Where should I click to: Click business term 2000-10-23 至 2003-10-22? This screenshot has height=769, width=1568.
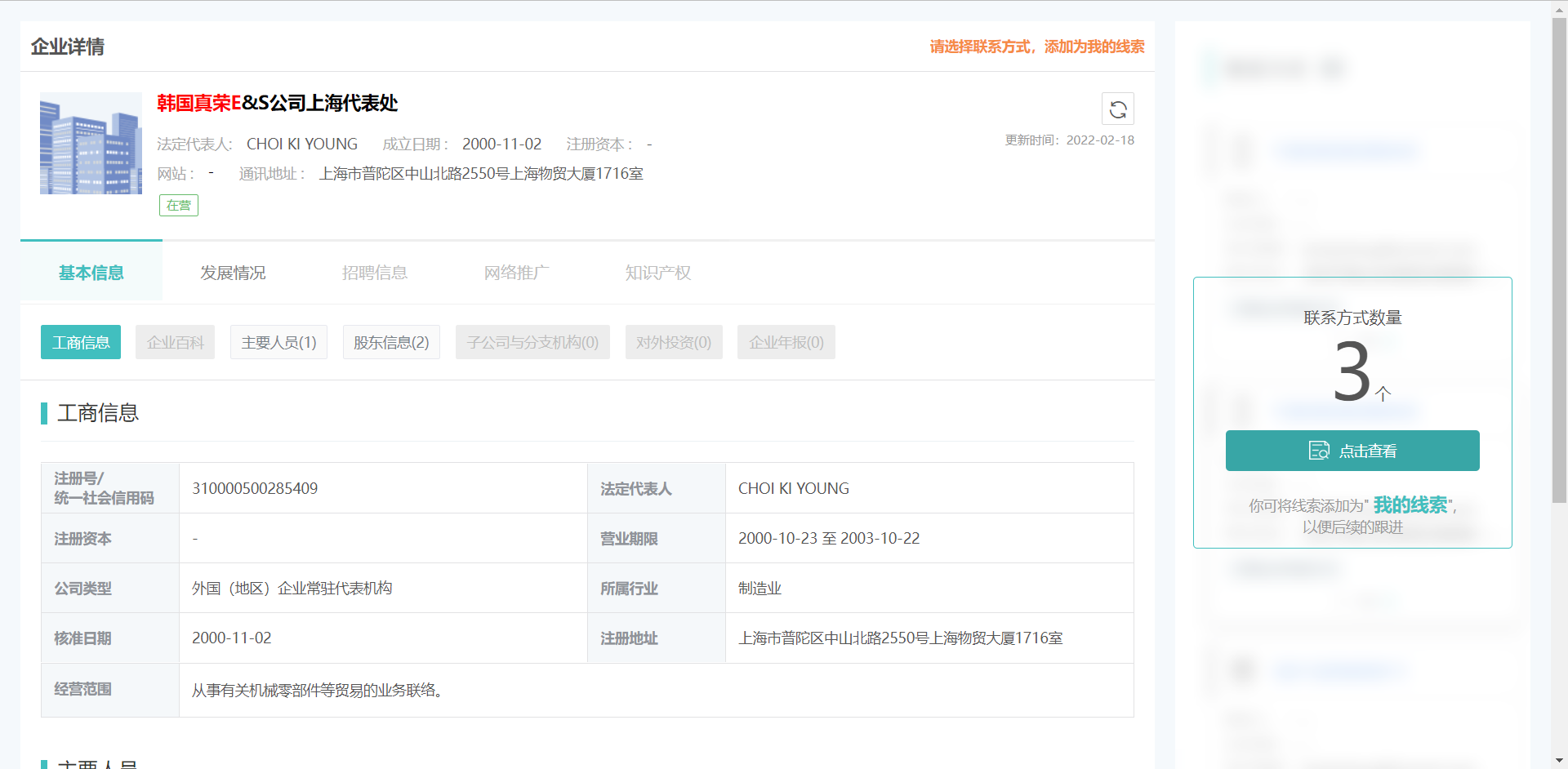(x=829, y=538)
